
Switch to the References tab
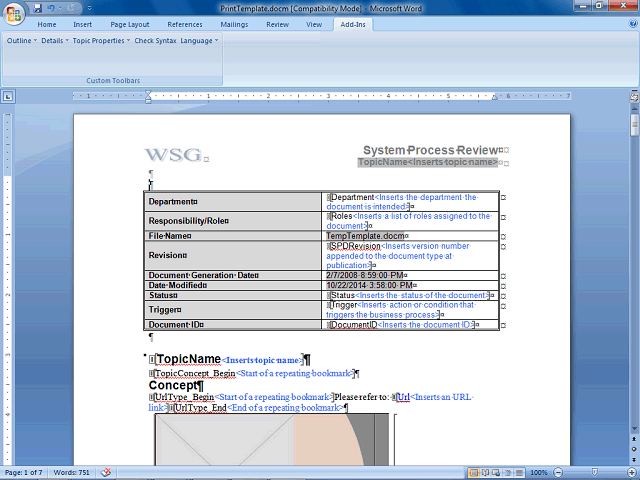pos(185,24)
